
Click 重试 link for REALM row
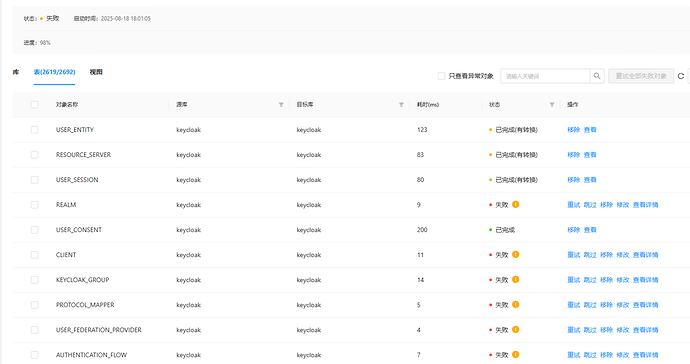(573, 205)
